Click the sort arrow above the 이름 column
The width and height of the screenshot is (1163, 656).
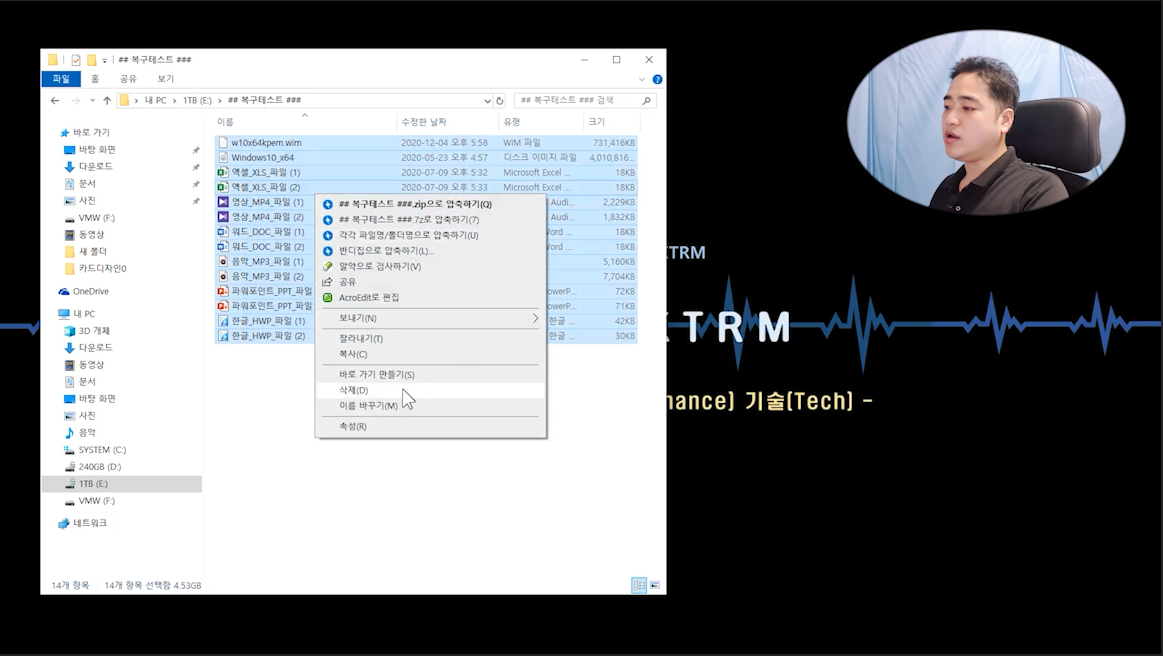[x=305, y=115]
